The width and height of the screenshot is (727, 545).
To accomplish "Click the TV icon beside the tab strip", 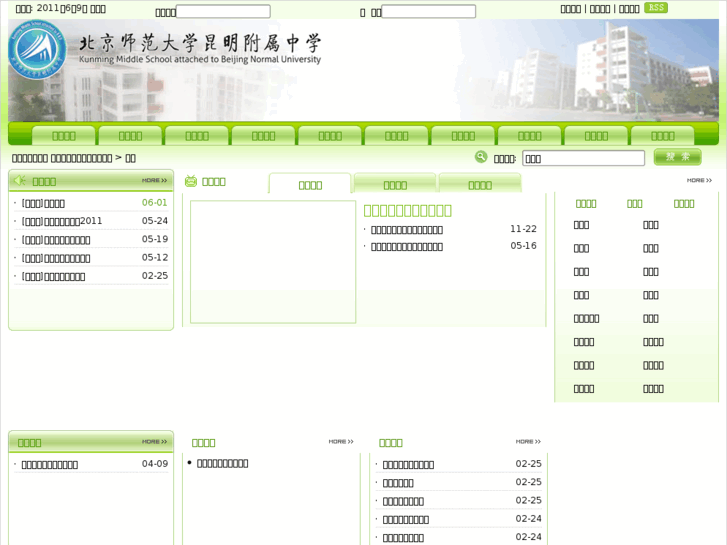I will tap(191, 181).
